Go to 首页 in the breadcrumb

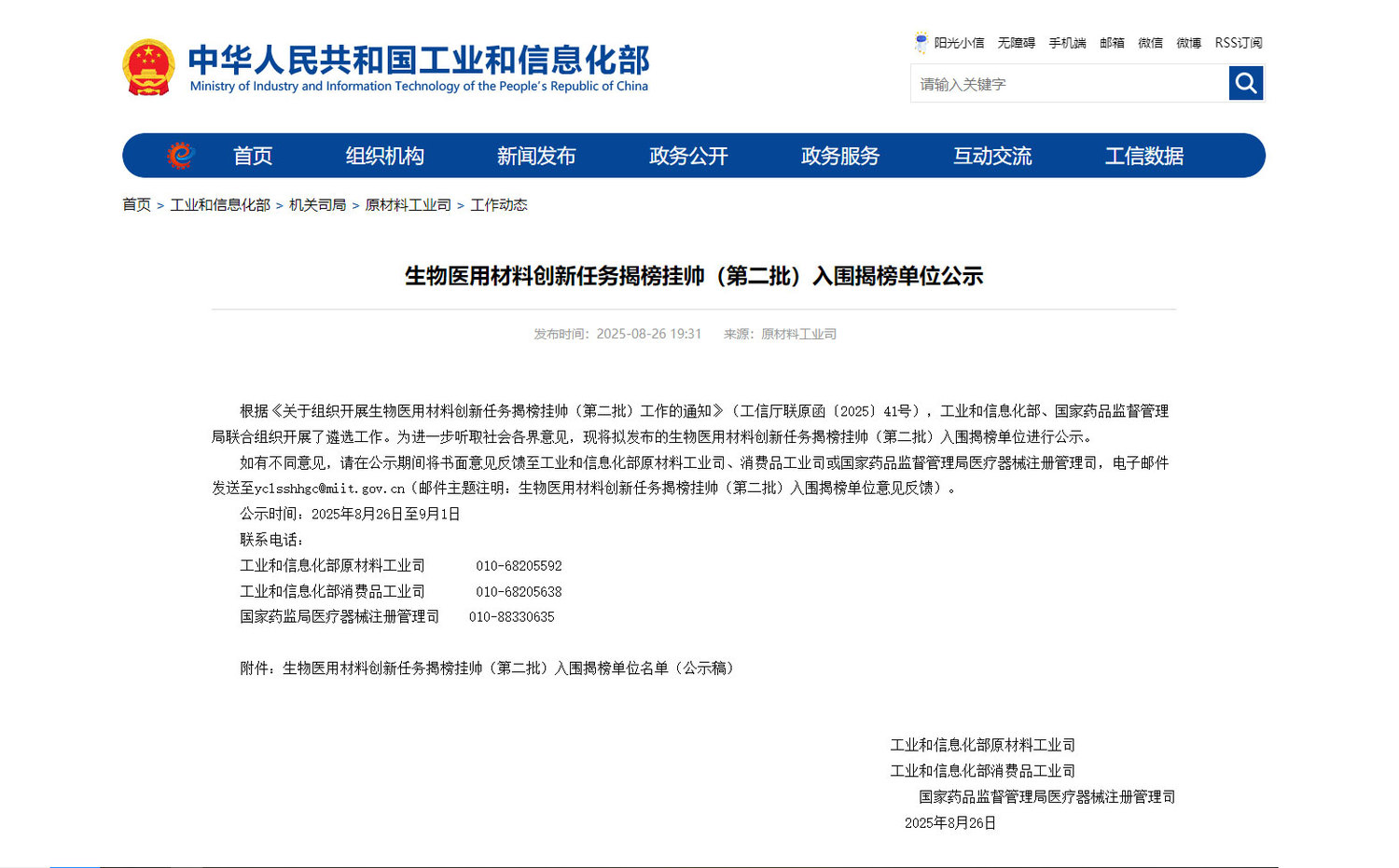[x=136, y=204]
